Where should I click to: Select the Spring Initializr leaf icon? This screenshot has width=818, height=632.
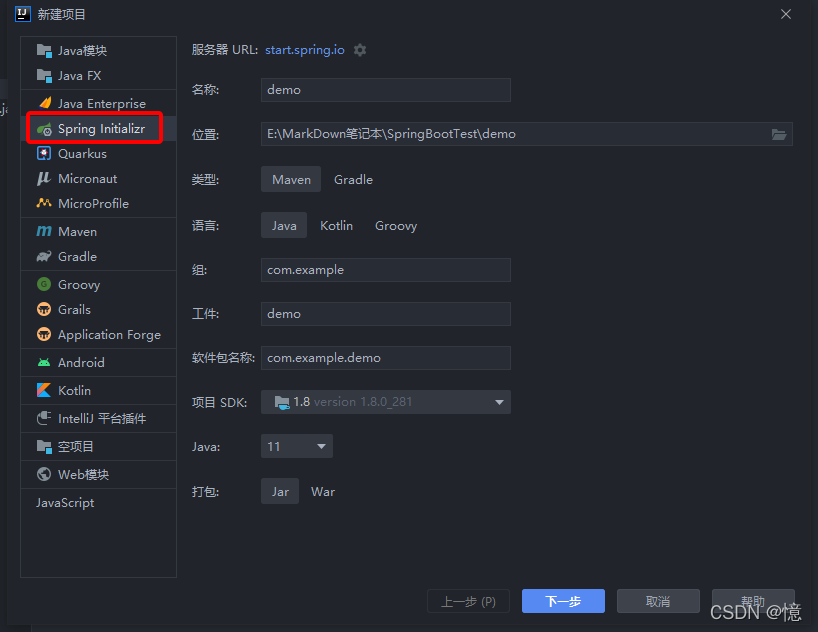[44, 129]
